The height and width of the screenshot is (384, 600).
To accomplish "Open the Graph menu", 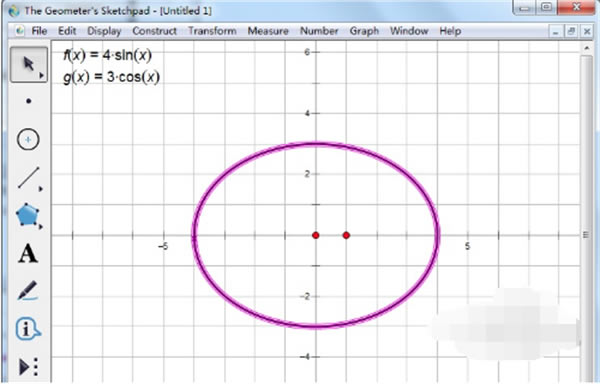I will coord(364,31).
